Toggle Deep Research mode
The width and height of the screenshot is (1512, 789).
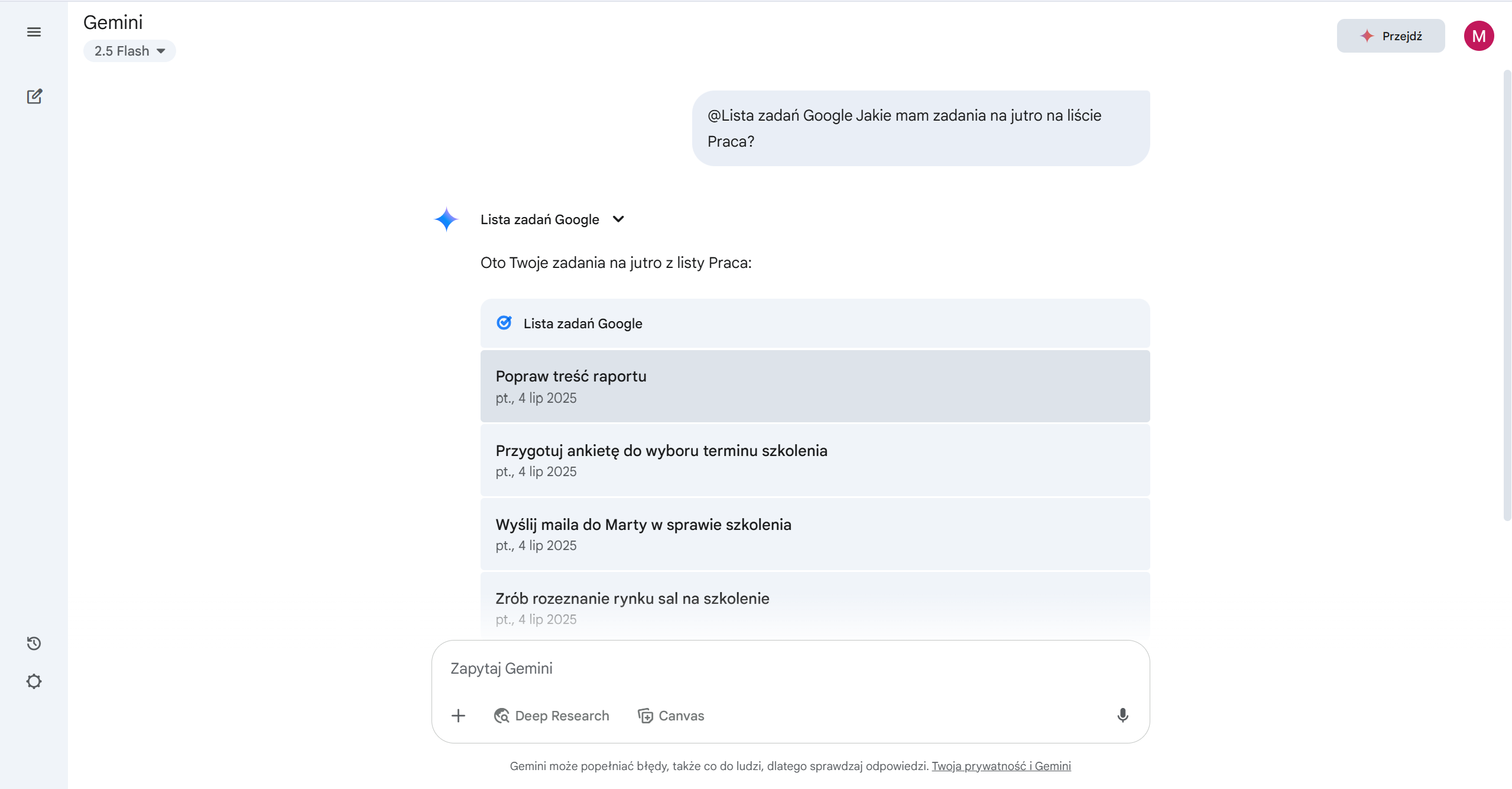click(551, 716)
